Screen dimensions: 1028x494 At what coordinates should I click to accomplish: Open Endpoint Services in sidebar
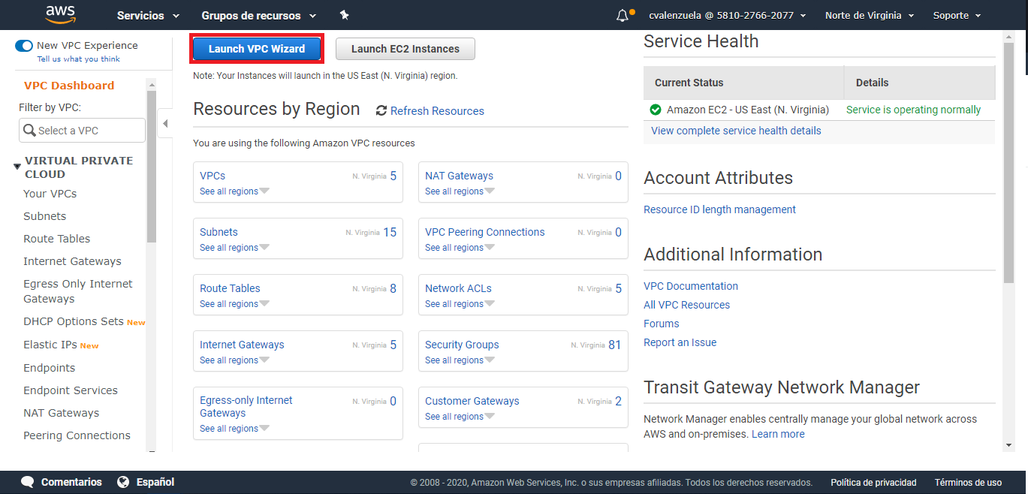tap(70, 390)
